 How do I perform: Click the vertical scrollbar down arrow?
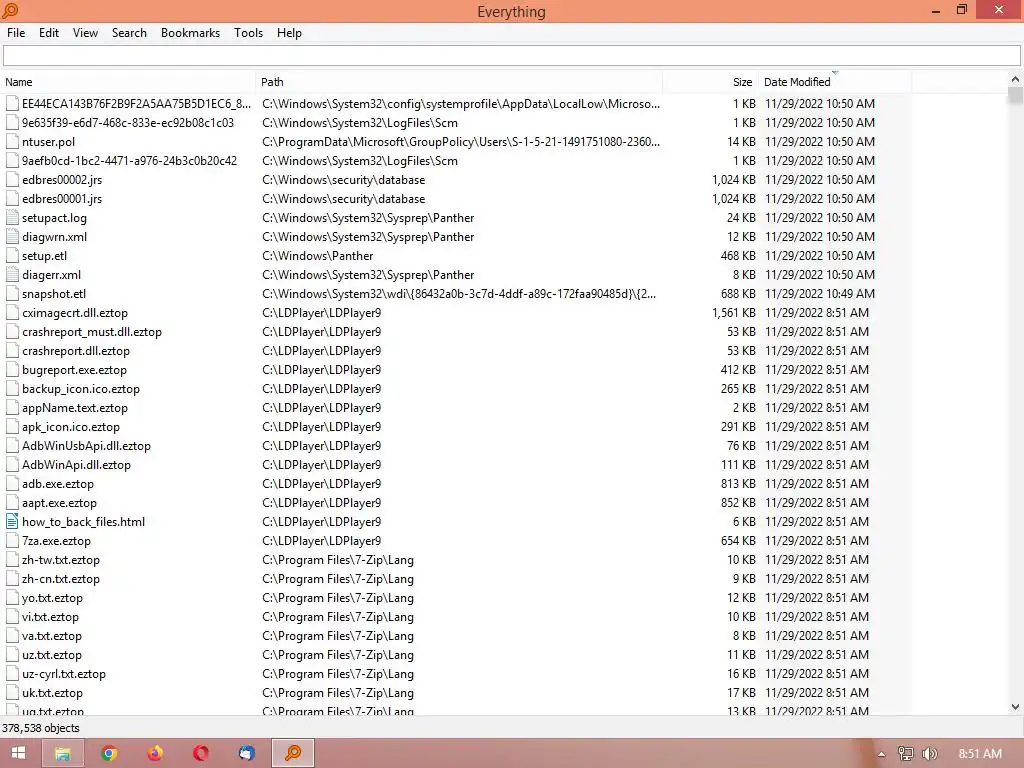[1015, 707]
